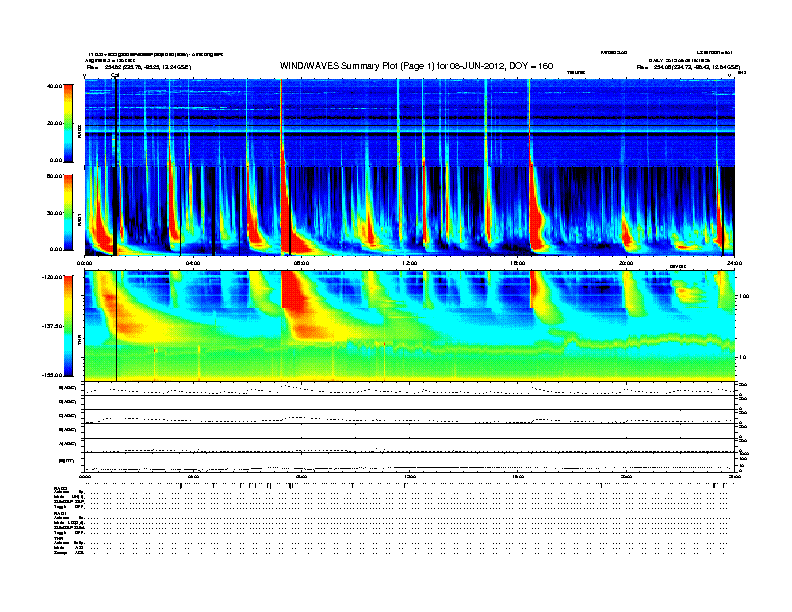Click the 10 frequency label right of TNR panel
Viewport: 792px width, 612px height.
[x=744, y=358]
